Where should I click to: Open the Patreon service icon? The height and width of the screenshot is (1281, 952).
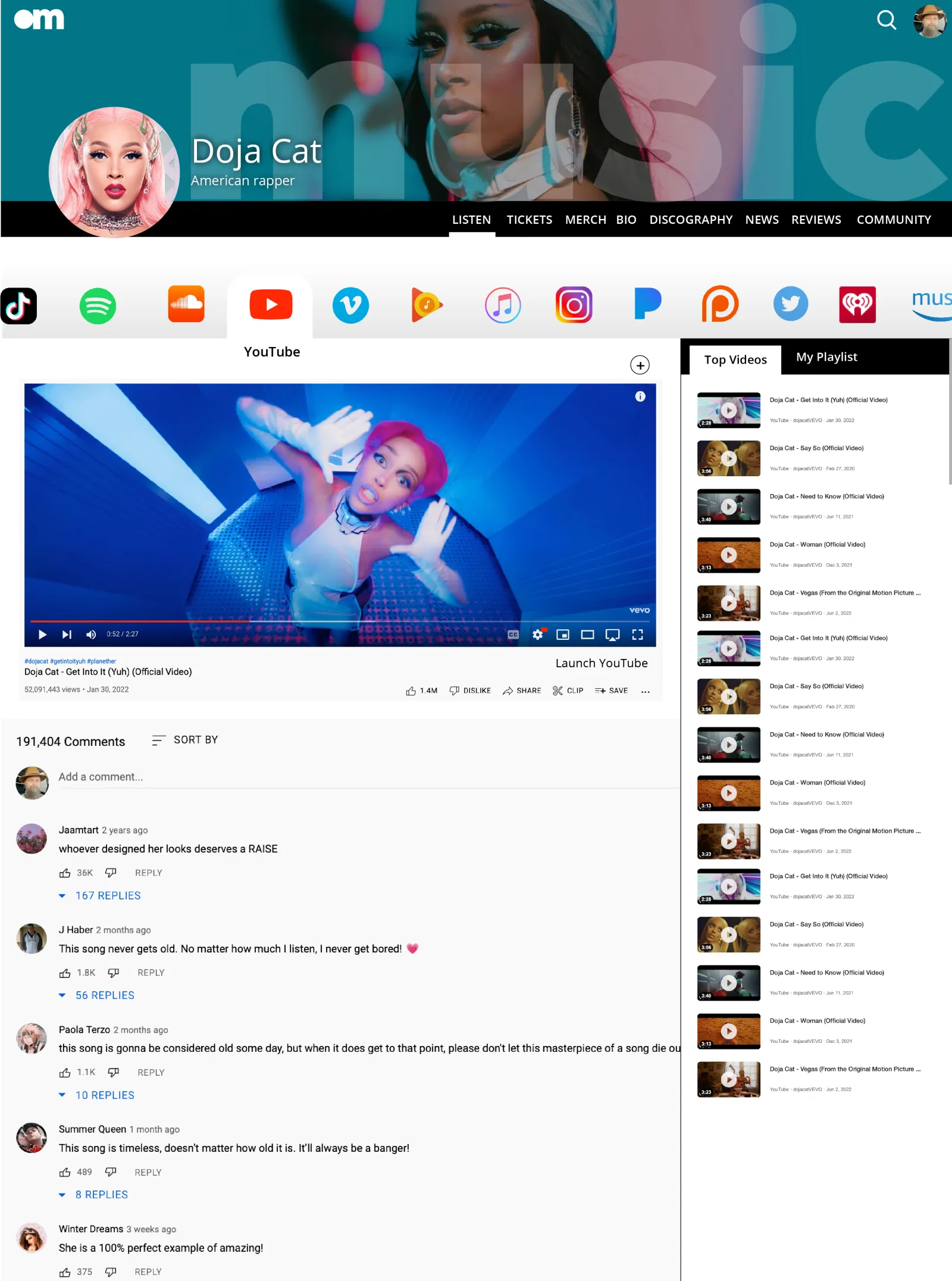(x=720, y=304)
